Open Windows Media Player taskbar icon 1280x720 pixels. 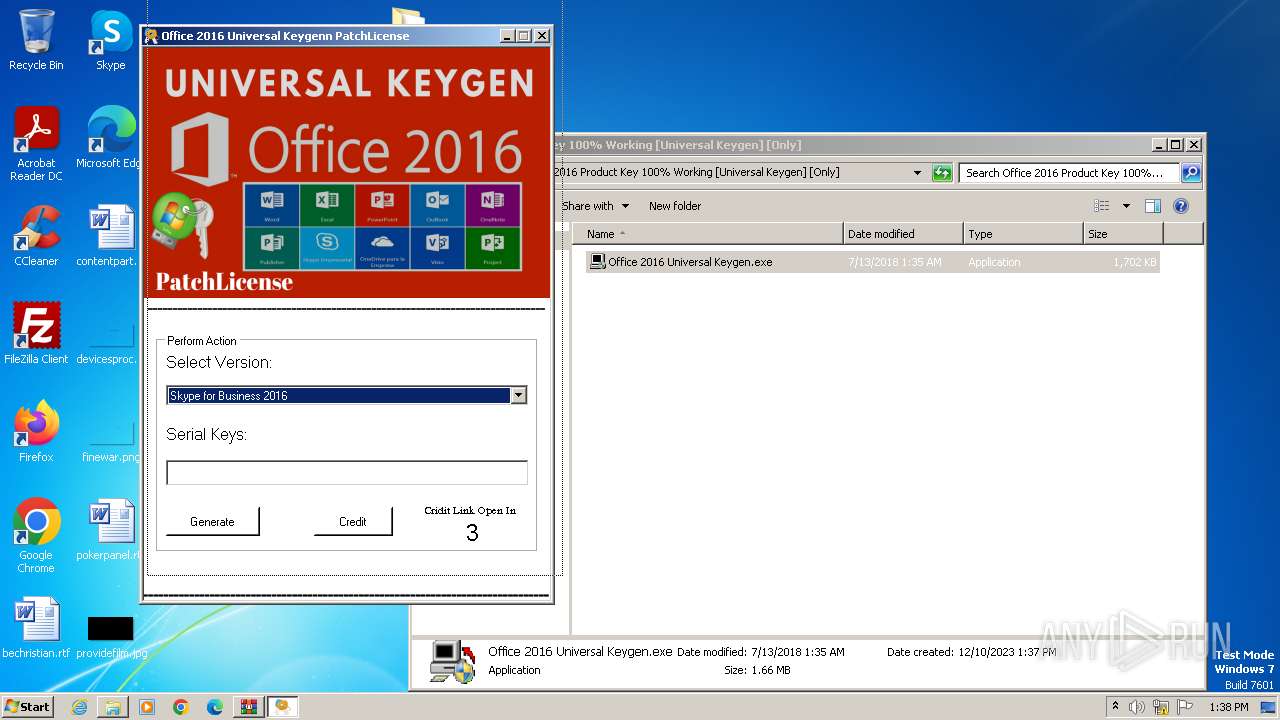pos(147,707)
